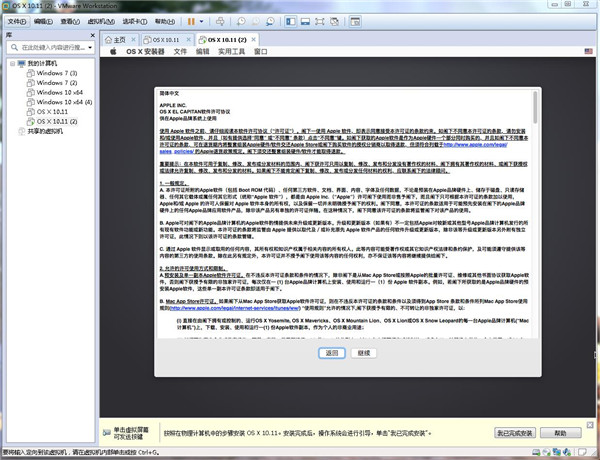
Task: Click the pause virtual machine toolbar icon
Action: point(190,20)
